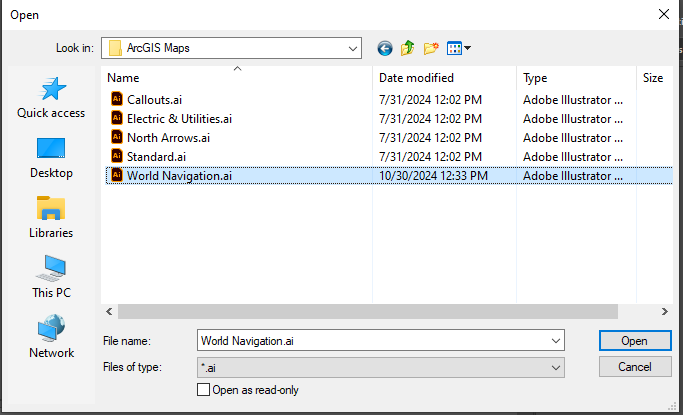Select the Standard.ai file
Image resolution: width=683 pixels, height=415 pixels.
click(156, 157)
